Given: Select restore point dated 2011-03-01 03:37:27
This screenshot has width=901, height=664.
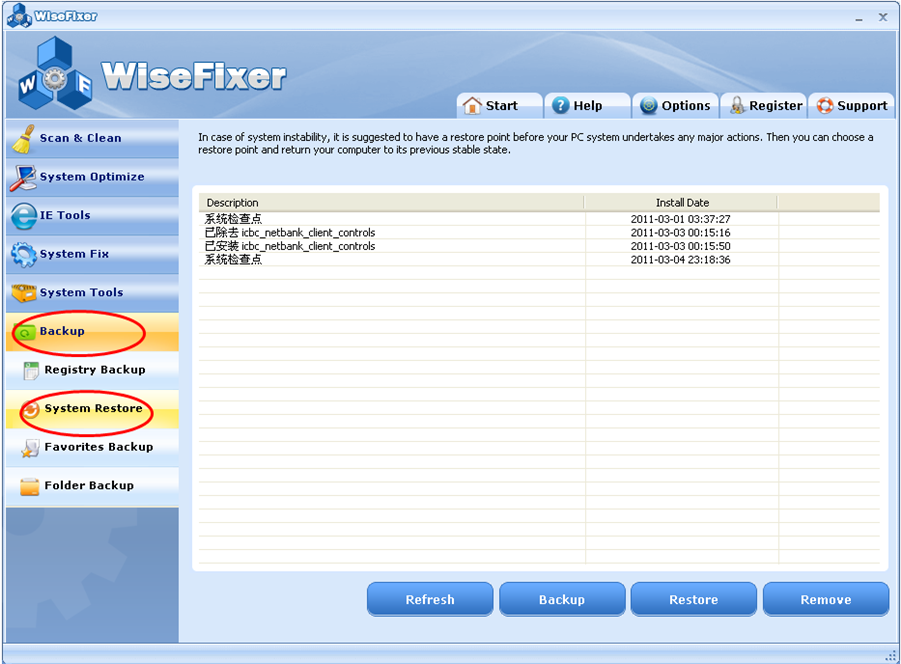Looking at the screenshot, I should pyautogui.click(x=539, y=219).
